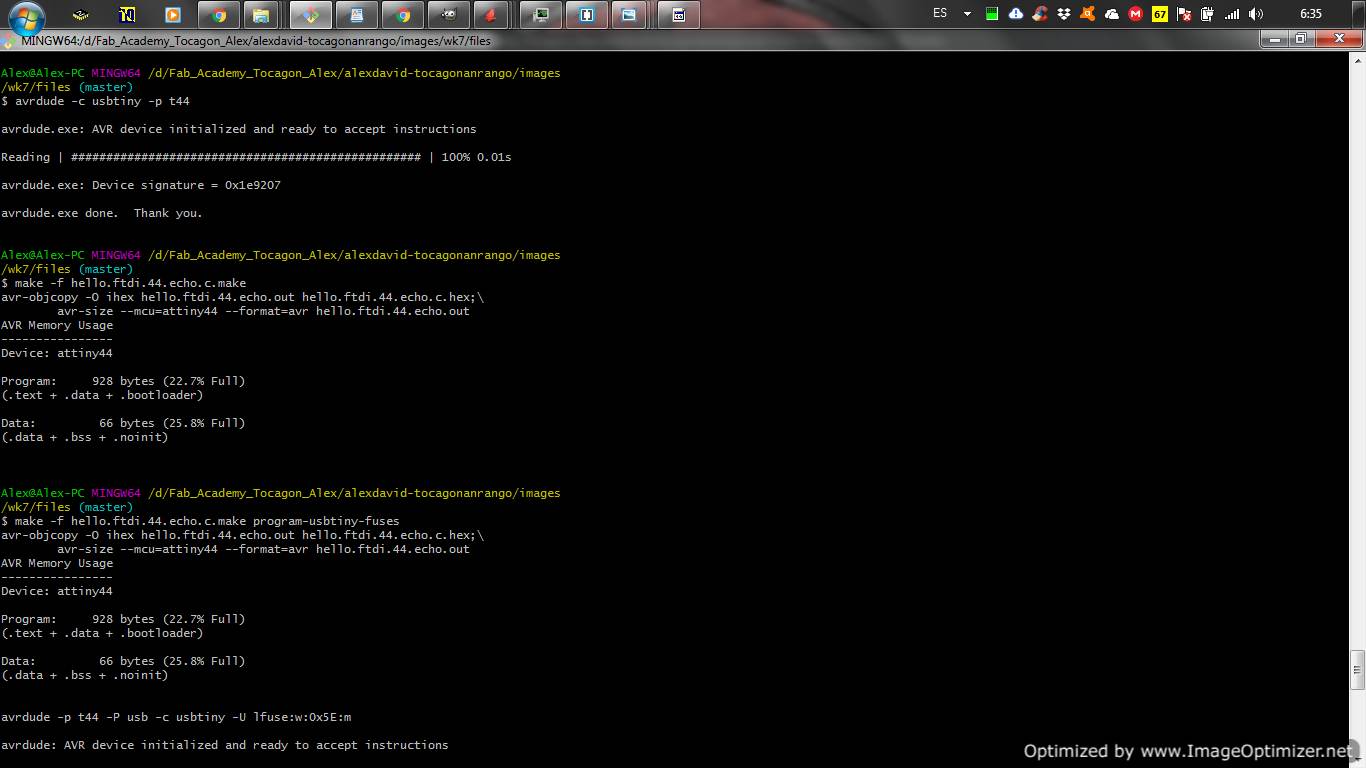
Task: Click the '$ avrdude -c usbtiny -p t44' command
Action: click(95, 101)
